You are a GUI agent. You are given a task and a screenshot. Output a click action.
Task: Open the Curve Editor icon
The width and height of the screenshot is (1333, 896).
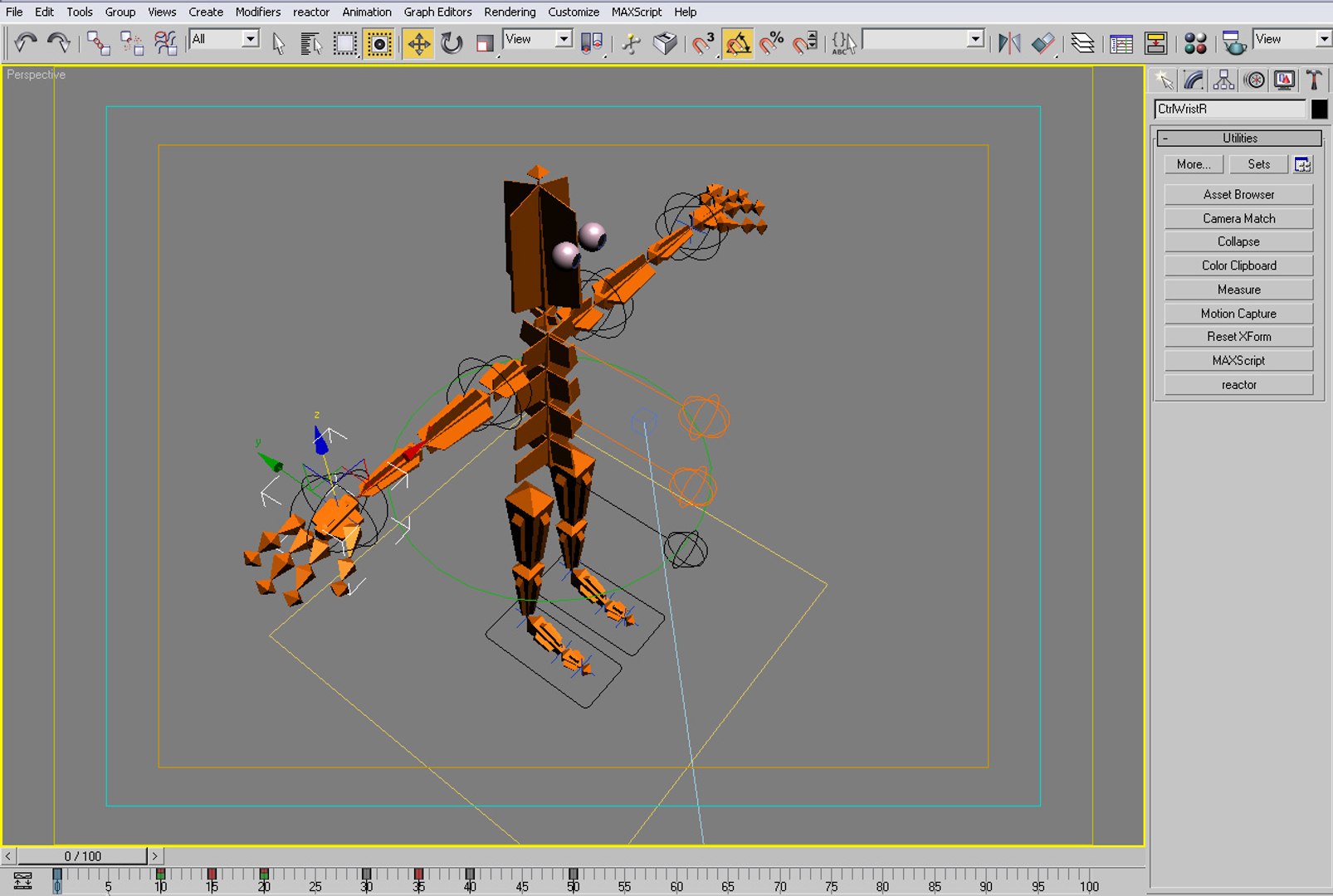(1121, 42)
